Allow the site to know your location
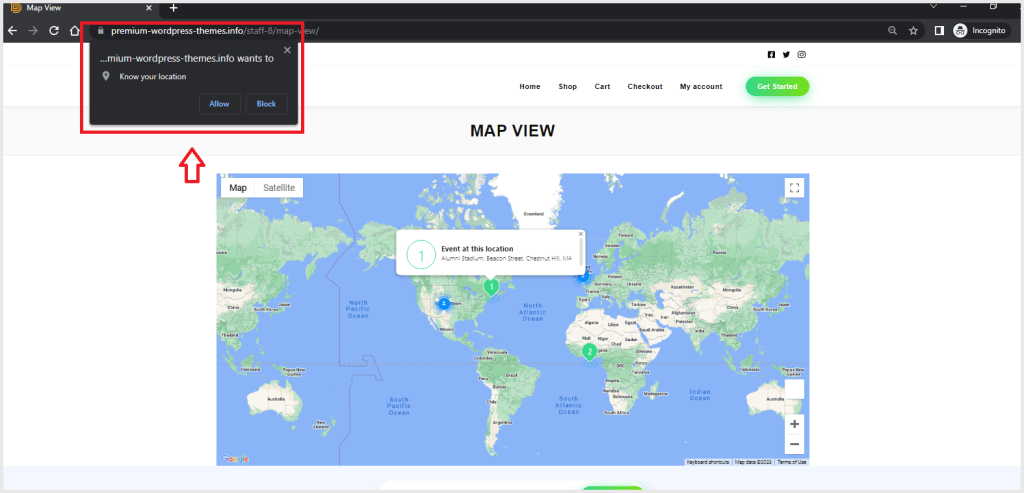This screenshot has width=1024, height=493. (x=219, y=104)
